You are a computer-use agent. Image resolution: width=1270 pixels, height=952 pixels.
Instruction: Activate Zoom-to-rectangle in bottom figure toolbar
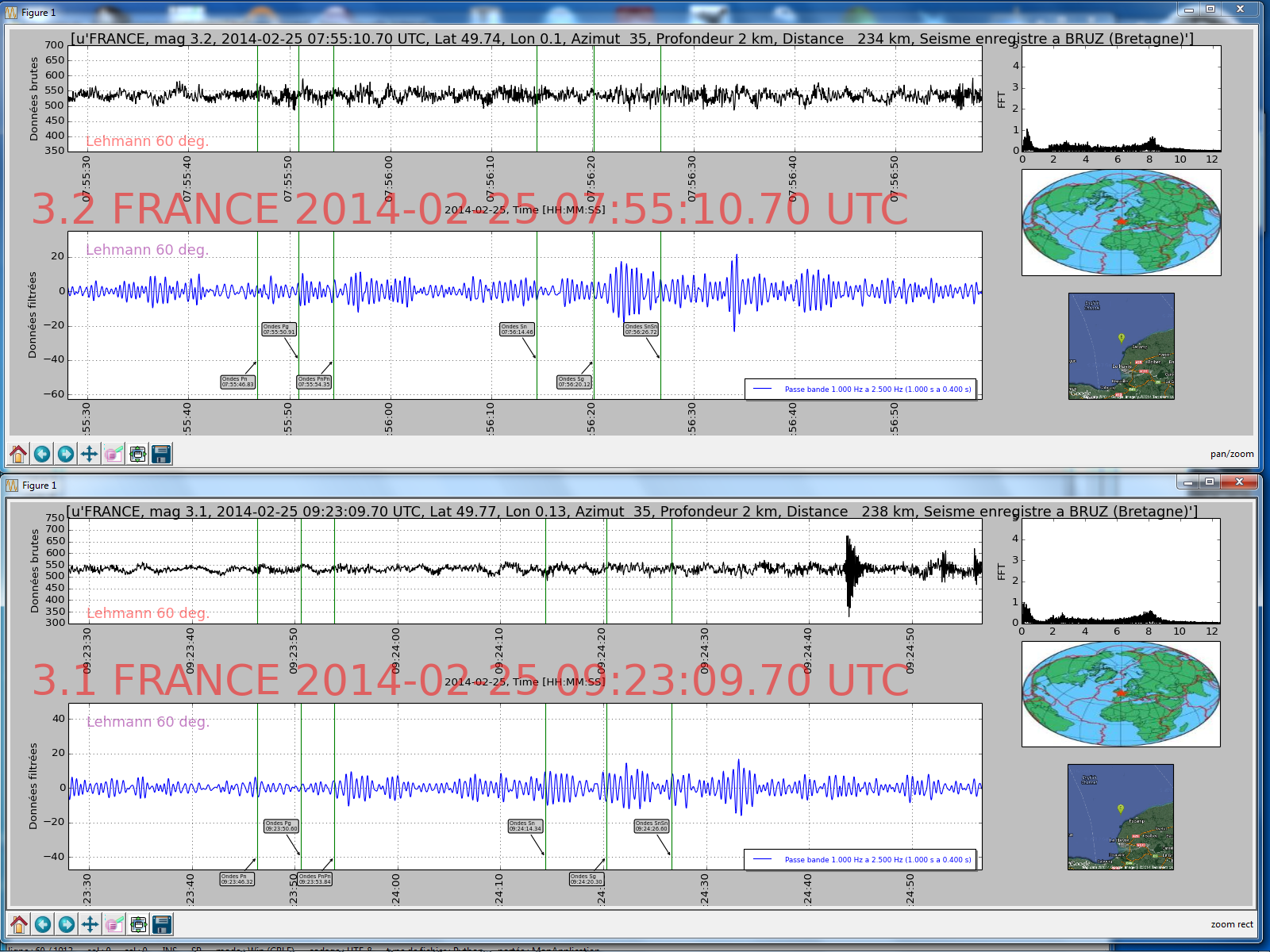pos(114,924)
